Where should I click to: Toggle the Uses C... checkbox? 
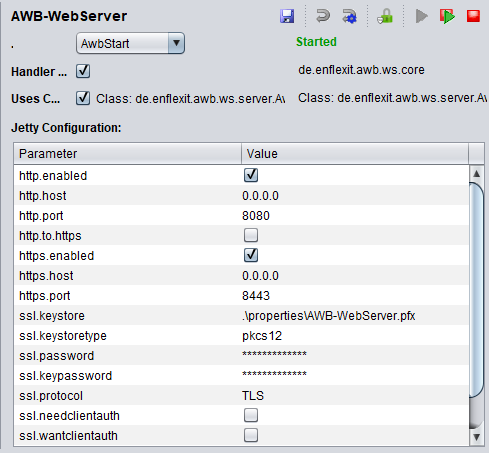pyautogui.click(x=83, y=98)
